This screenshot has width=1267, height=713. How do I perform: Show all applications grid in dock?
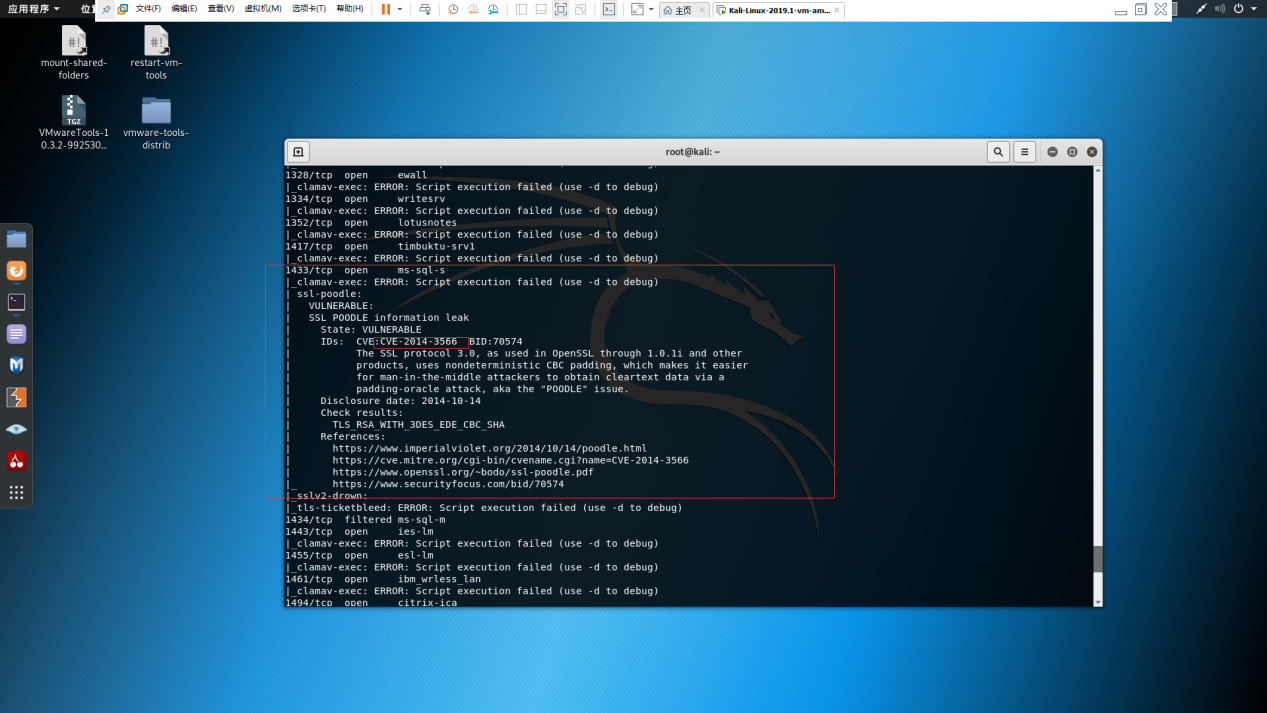(16, 492)
